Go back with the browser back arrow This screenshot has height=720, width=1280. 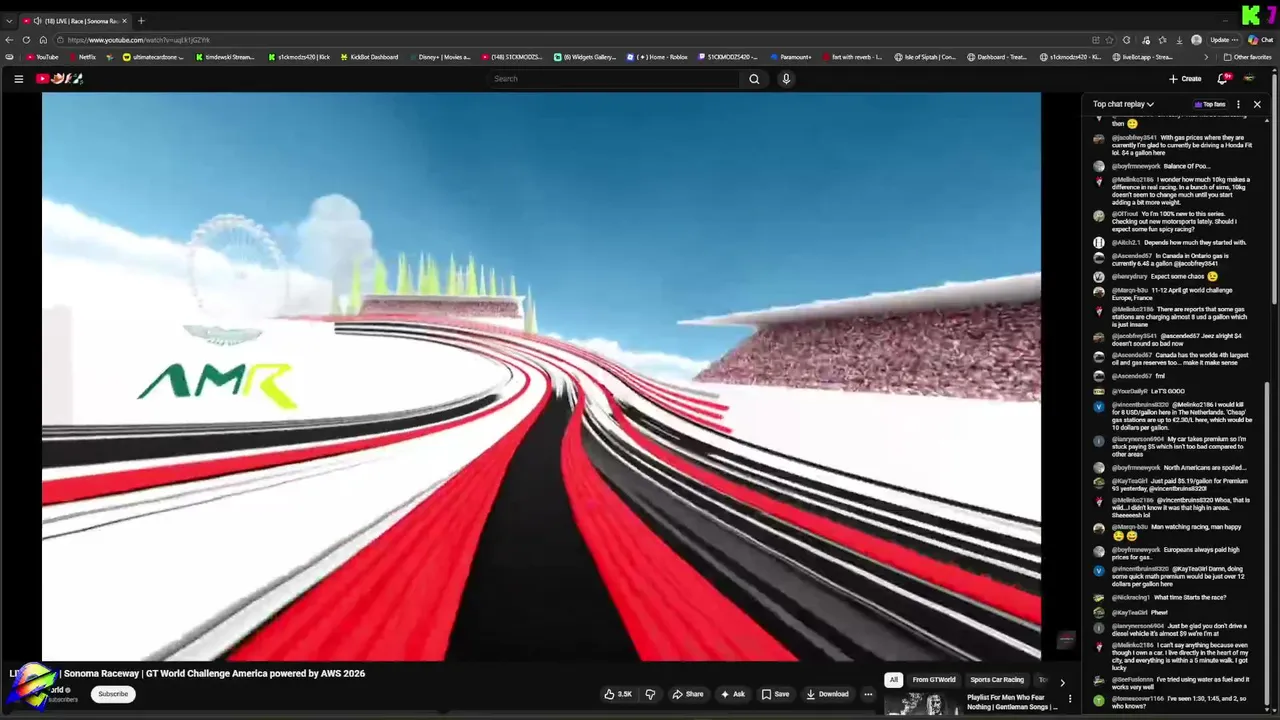pyautogui.click(x=9, y=40)
